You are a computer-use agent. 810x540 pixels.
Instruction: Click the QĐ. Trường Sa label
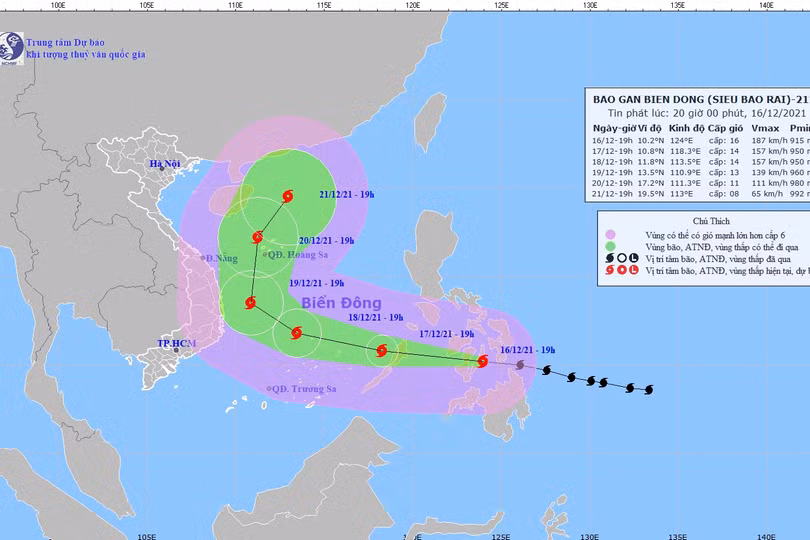(304, 389)
